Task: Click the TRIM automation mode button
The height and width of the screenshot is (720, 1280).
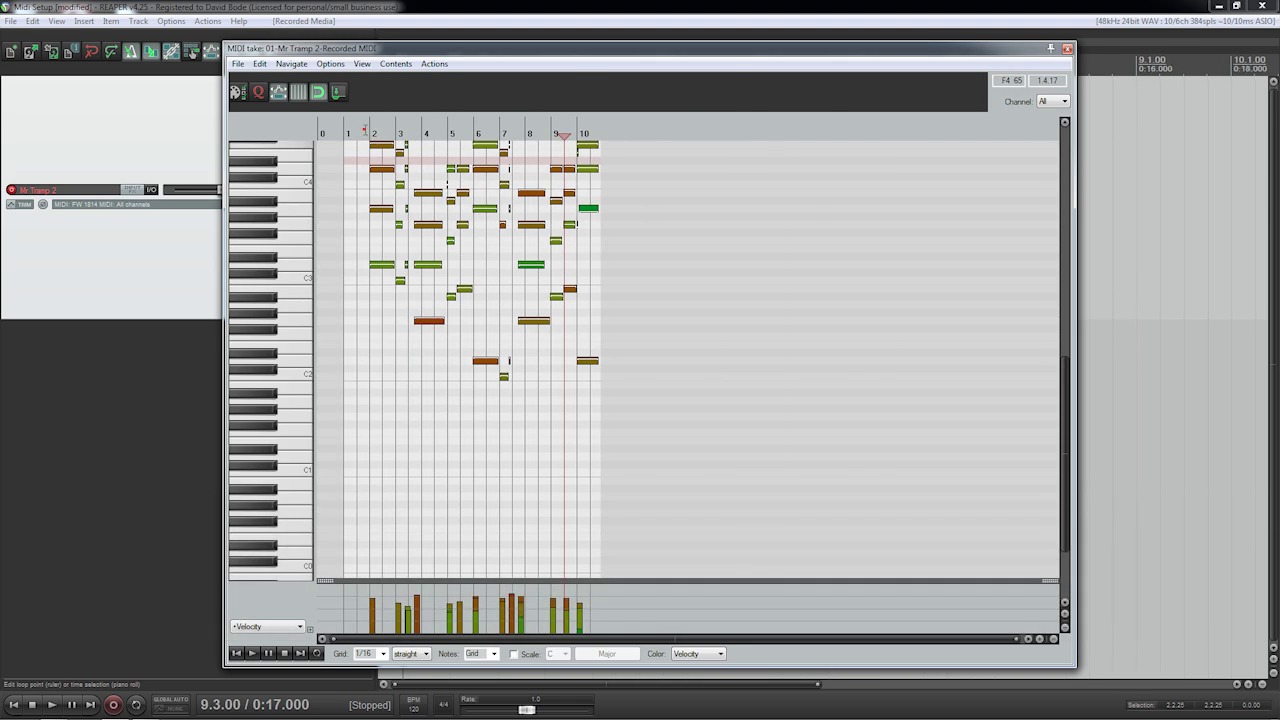Action: (x=20, y=205)
